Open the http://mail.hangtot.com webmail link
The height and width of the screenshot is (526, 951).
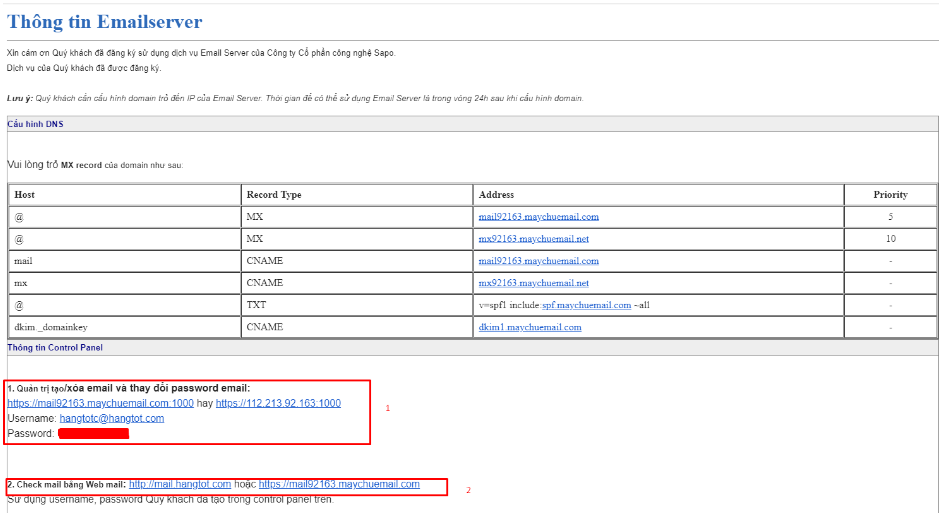tap(180, 484)
